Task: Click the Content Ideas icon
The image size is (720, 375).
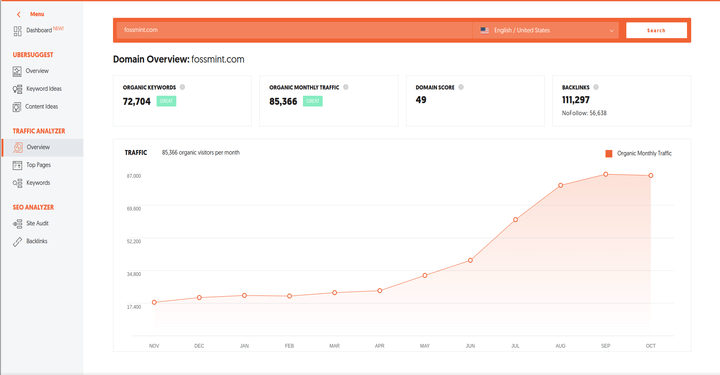Action: pyautogui.click(x=17, y=107)
